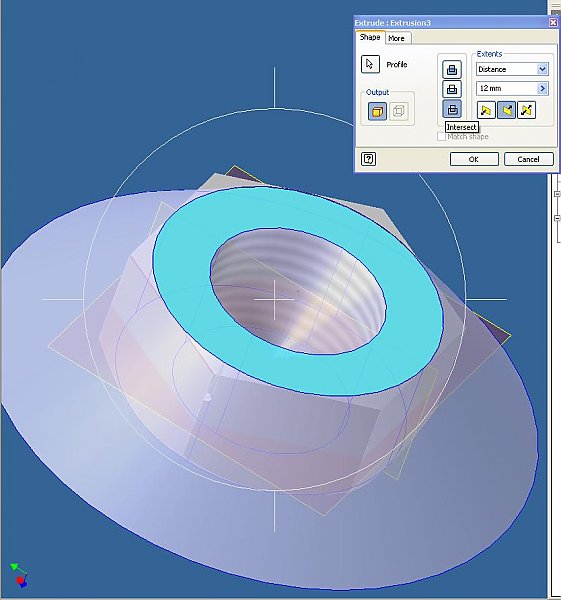Choose the Cut operation button

click(452, 89)
